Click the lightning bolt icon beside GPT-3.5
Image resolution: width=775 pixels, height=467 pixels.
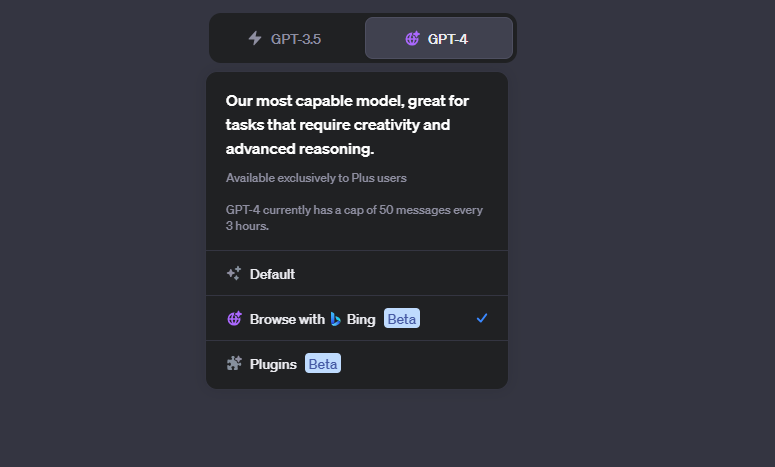[x=255, y=38]
